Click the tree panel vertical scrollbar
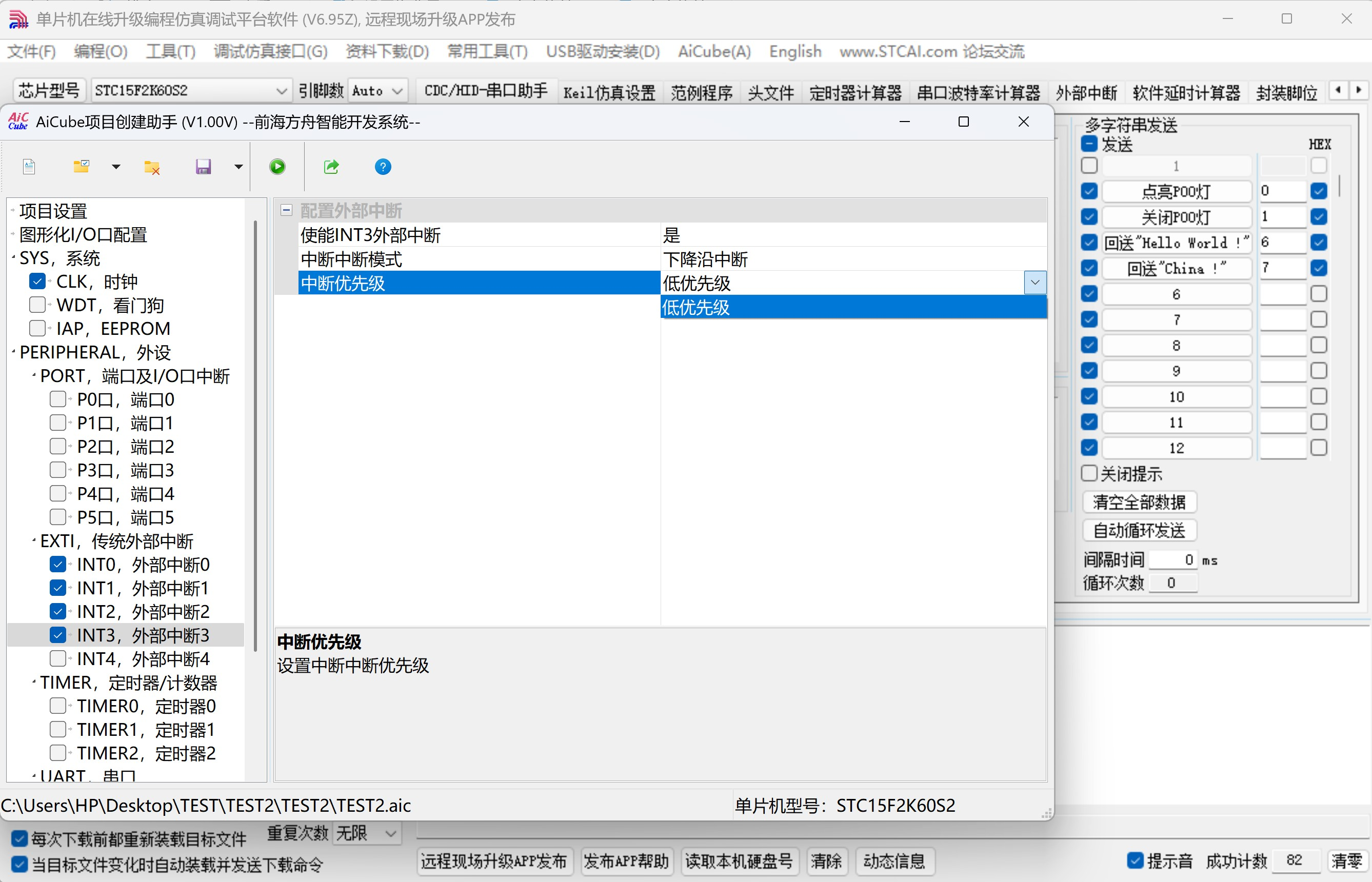This screenshot has height=882, width=1372. pos(255,435)
